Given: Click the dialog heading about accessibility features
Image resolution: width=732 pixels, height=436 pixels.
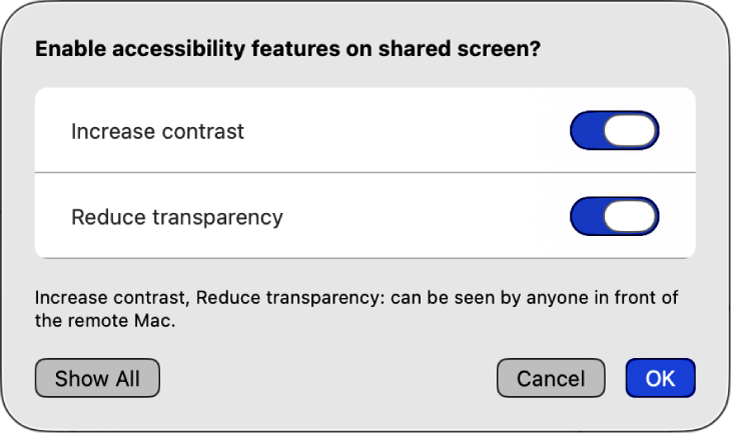Looking at the screenshot, I should click(288, 49).
